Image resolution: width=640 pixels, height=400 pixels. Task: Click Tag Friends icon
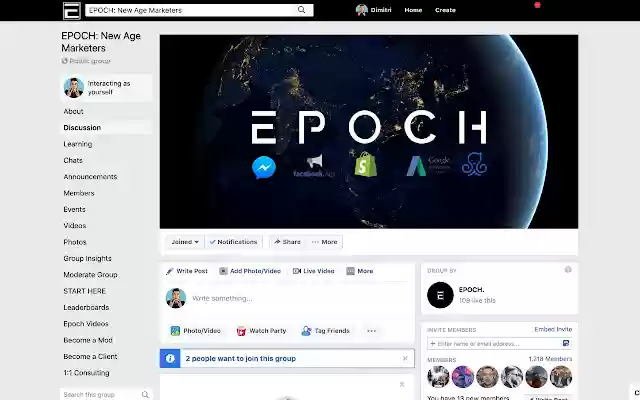click(306, 331)
